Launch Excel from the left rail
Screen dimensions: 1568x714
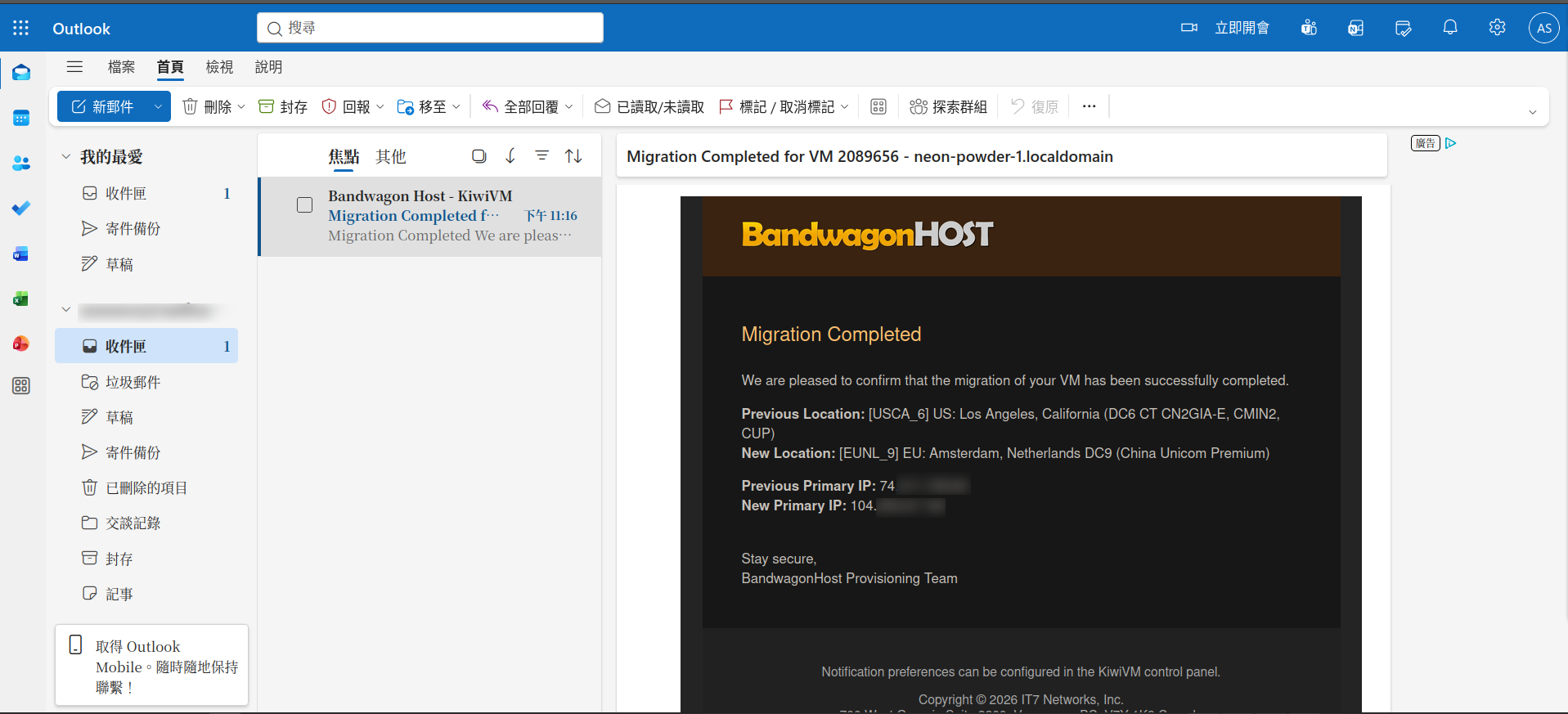pos(21,299)
